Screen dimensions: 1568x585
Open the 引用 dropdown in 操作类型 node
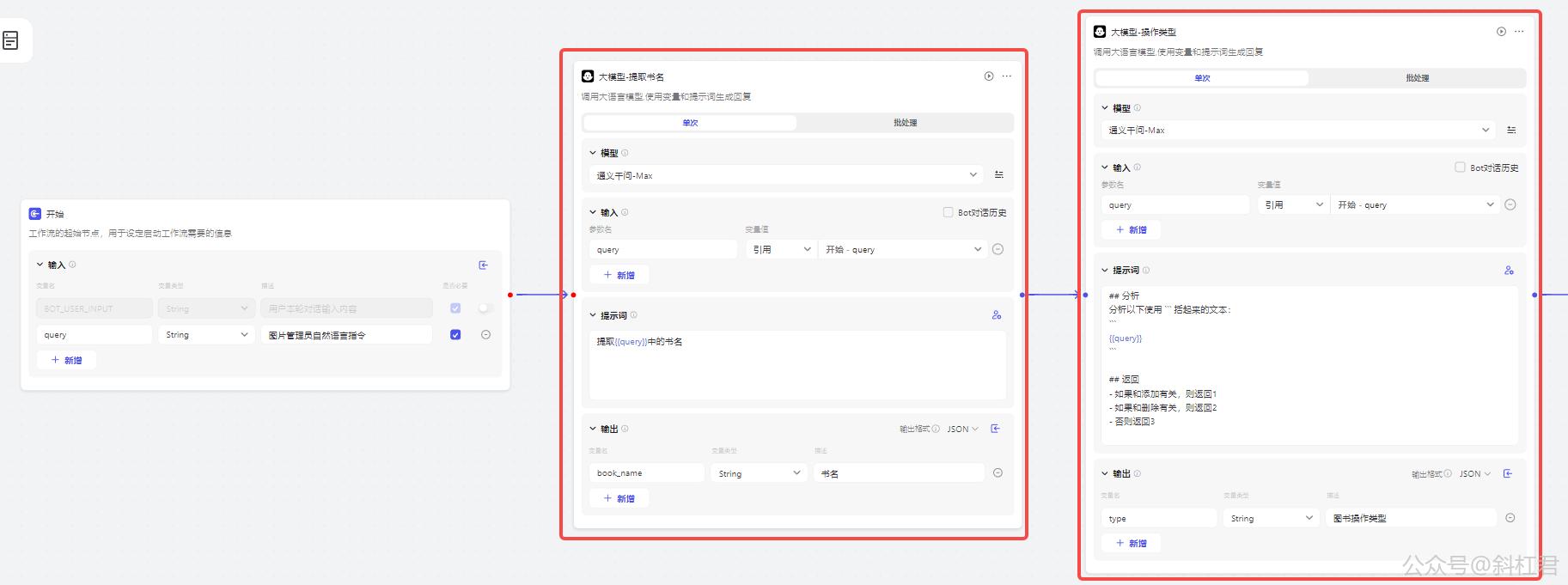1293,204
